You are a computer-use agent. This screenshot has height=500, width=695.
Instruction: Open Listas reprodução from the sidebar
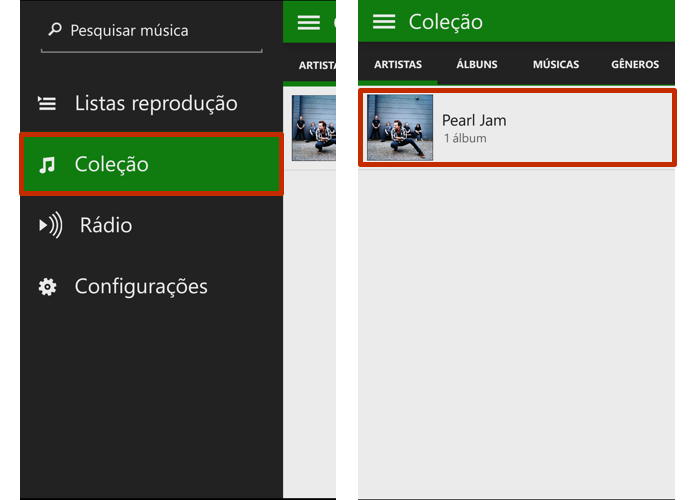(152, 103)
